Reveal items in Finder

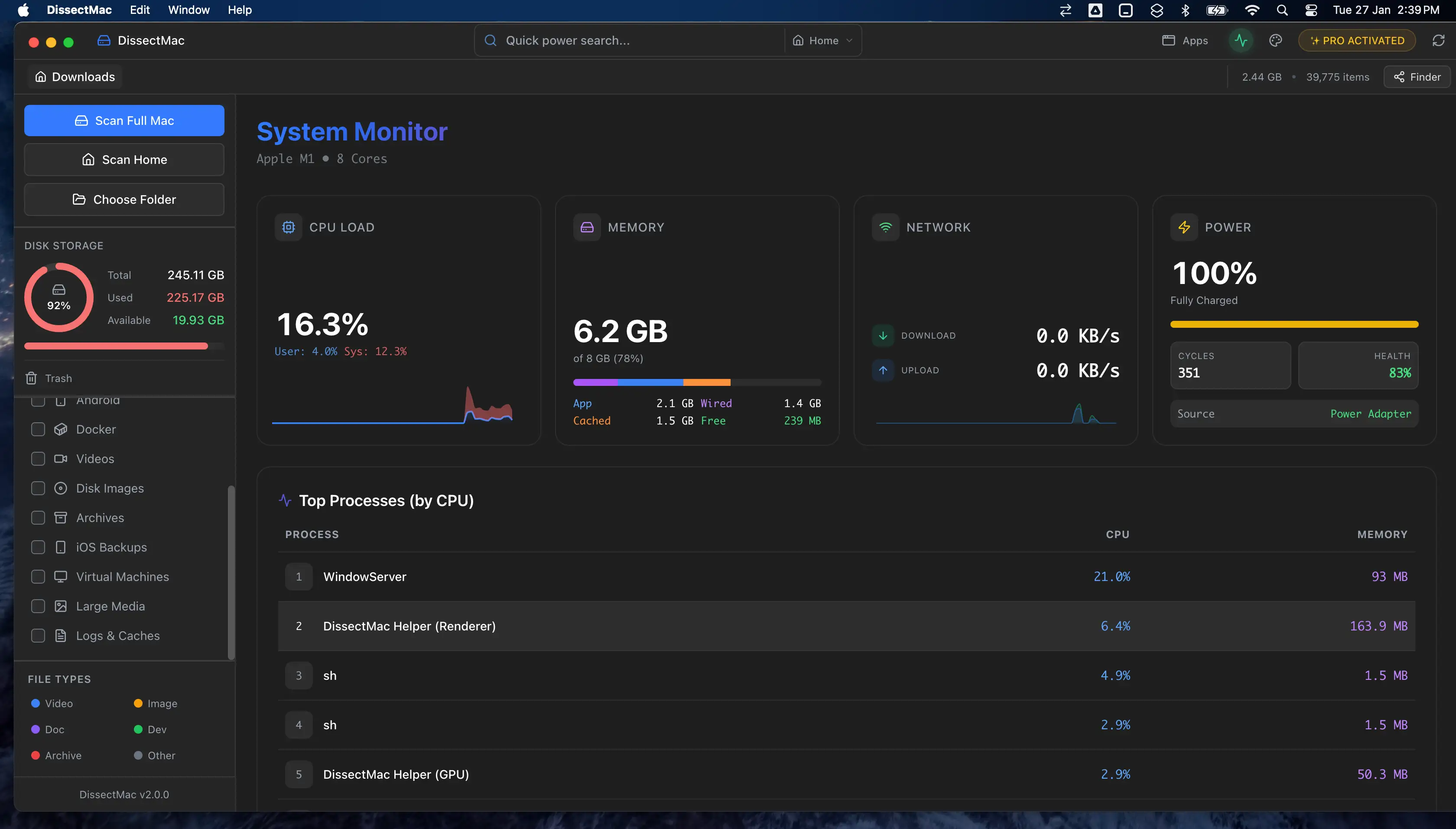pos(1416,76)
